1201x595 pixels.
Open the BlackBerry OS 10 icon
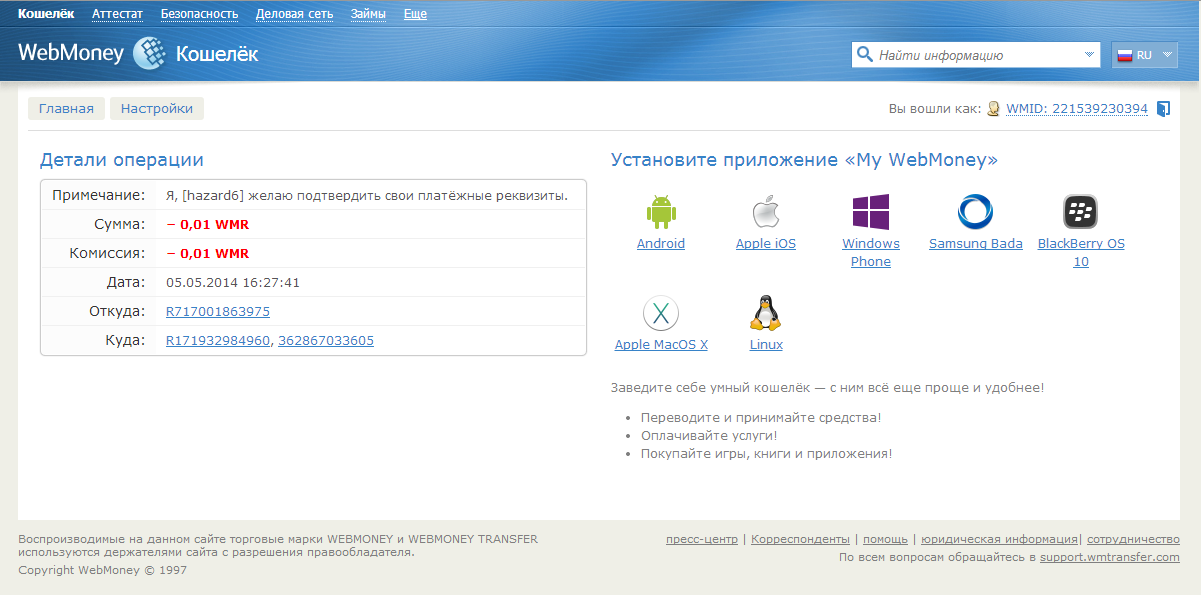point(1080,212)
